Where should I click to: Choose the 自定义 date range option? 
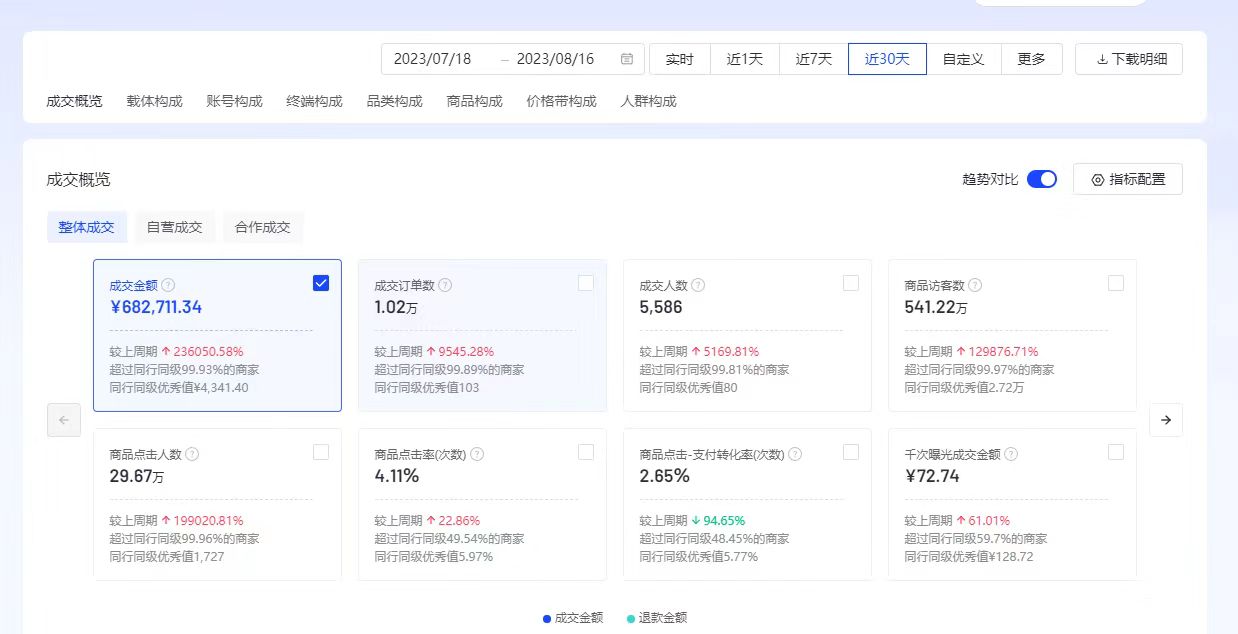964,59
